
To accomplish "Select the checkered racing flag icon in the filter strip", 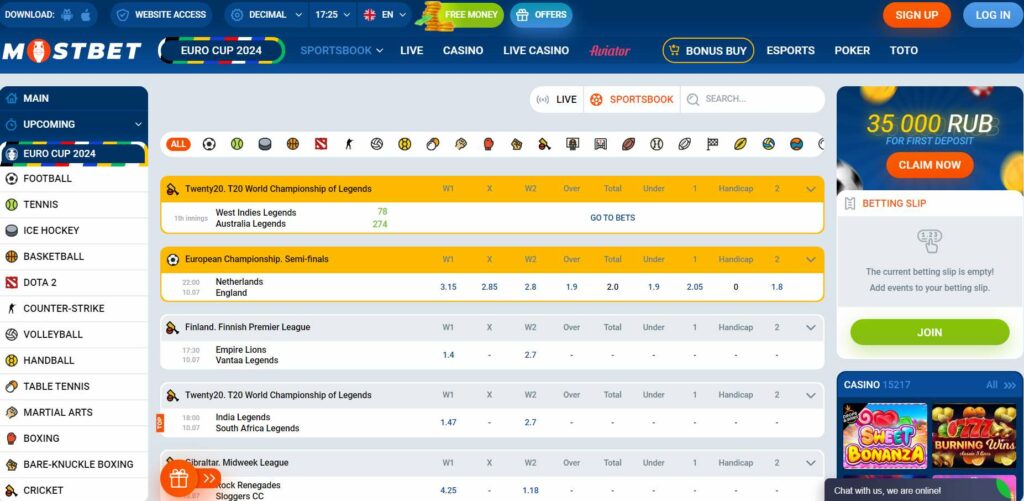I will coord(712,144).
